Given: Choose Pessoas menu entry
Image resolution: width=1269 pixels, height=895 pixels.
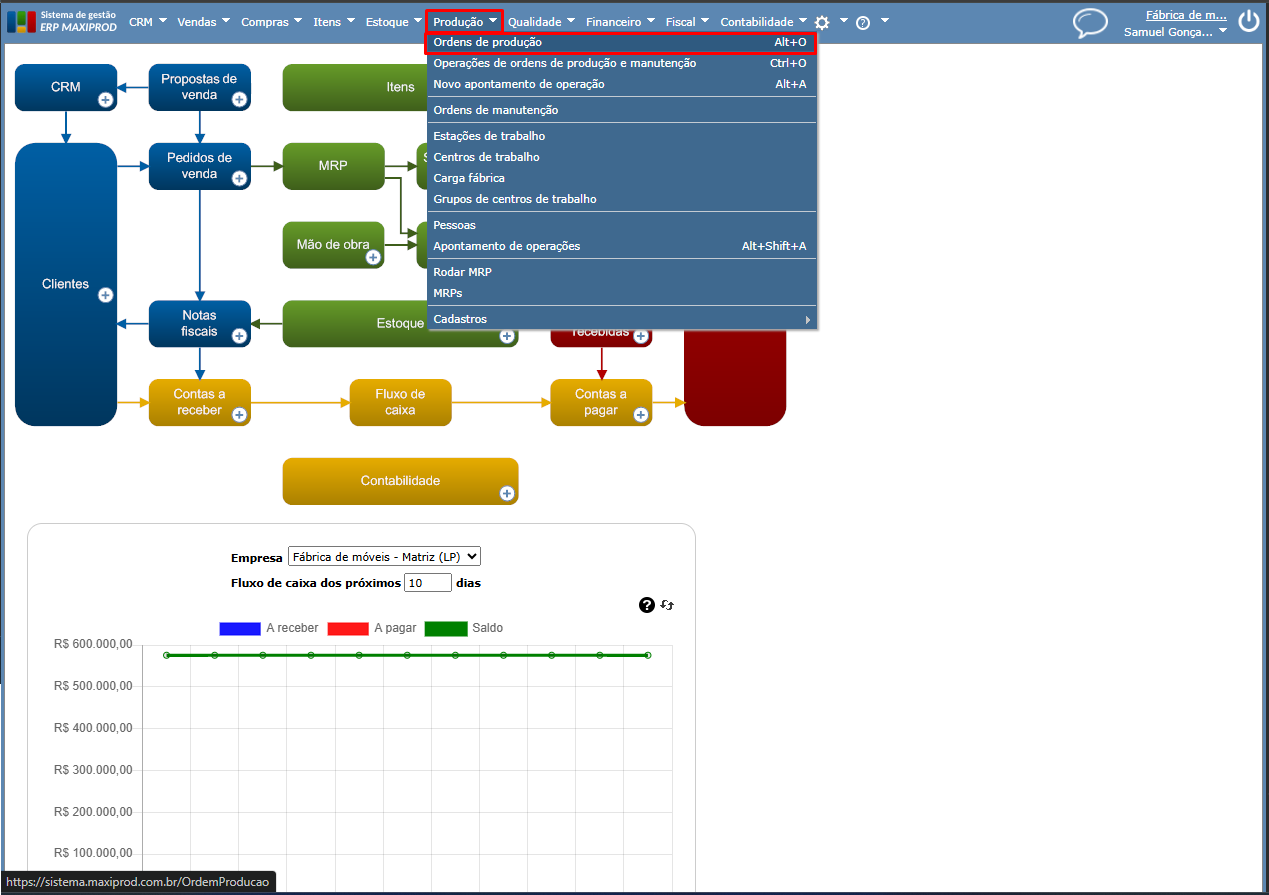Looking at the screenshot, I should (x=622, y=225).
